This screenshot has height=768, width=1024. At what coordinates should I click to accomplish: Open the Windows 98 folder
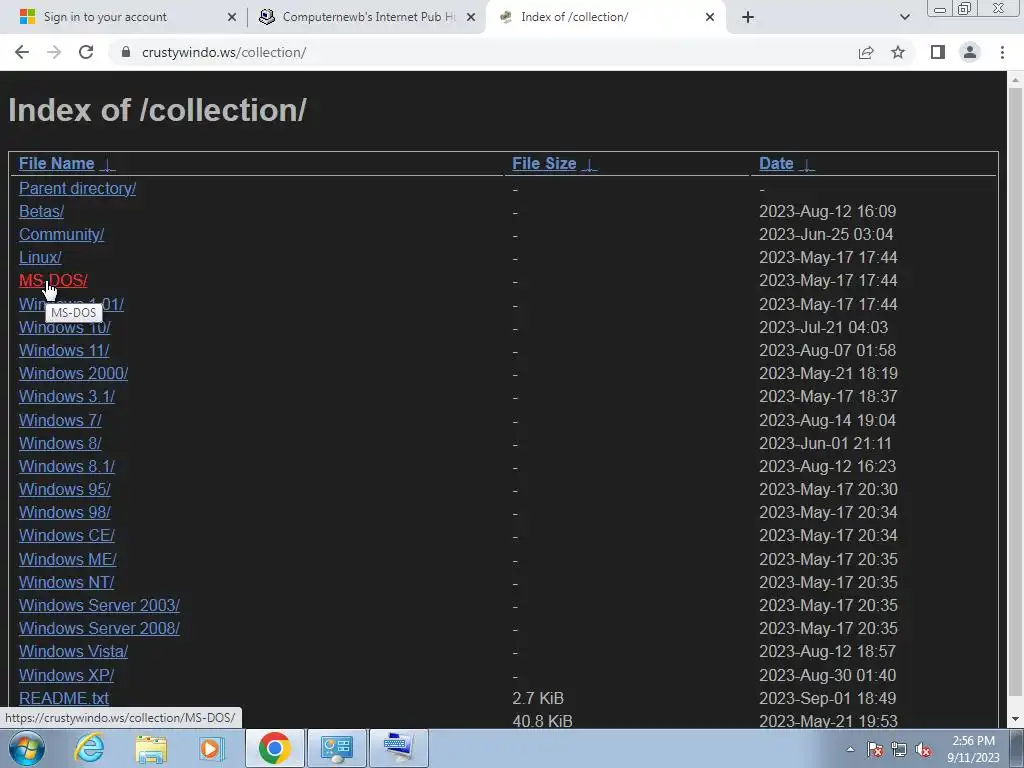pyautogui.click(x=65, y=513)
